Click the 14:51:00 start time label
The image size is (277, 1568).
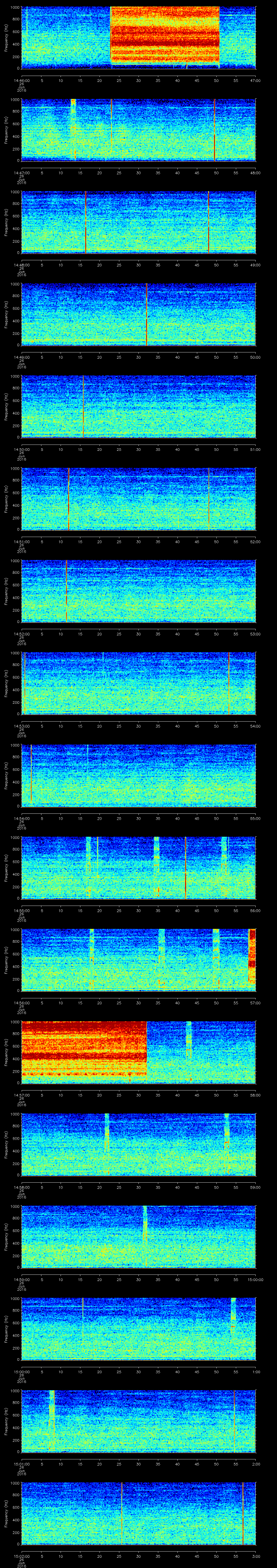21,542
